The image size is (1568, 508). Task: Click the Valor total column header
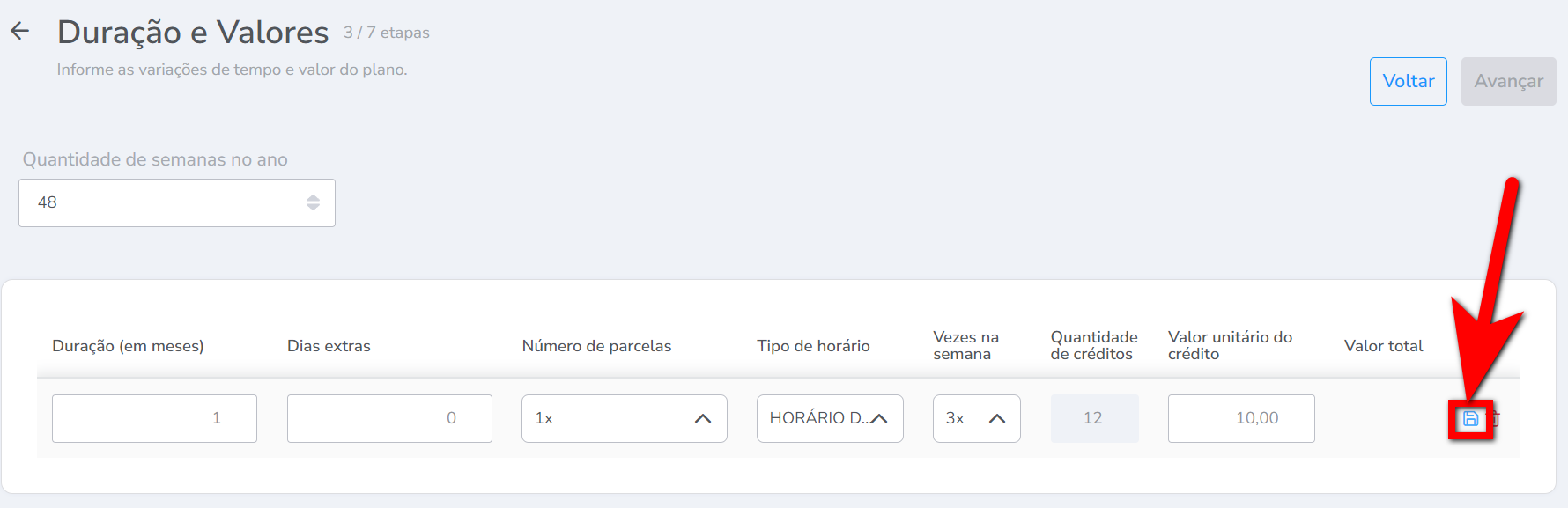(x=1383, y=346)
